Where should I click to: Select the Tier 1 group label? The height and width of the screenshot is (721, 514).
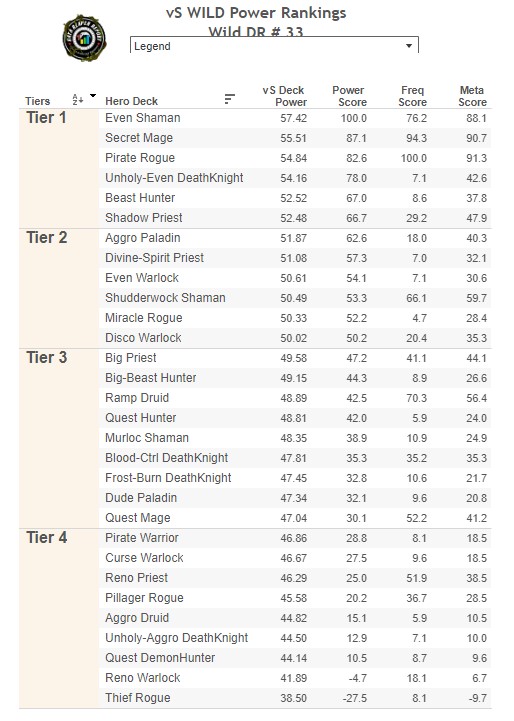(46, 118)
